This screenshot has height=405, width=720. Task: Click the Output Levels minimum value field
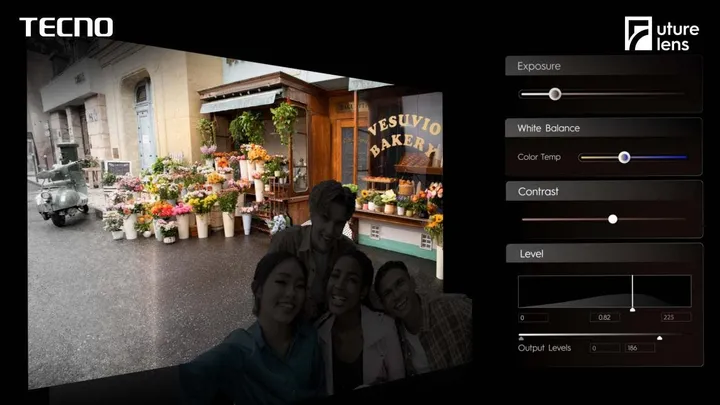[604, 348]
